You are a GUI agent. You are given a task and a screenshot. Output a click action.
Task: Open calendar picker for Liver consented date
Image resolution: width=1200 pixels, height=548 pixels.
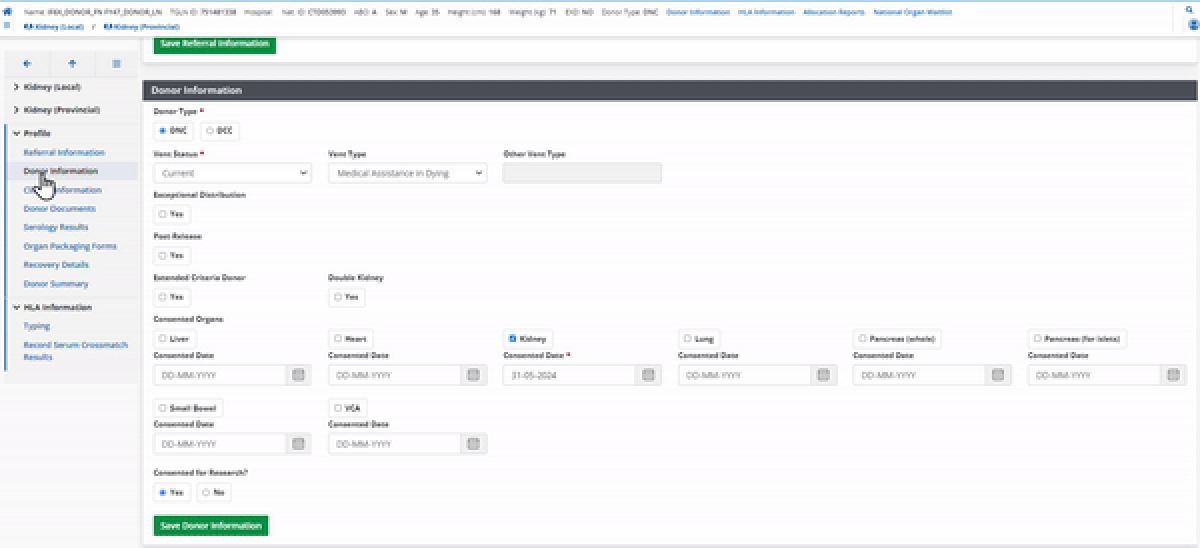tap(298, 375)
